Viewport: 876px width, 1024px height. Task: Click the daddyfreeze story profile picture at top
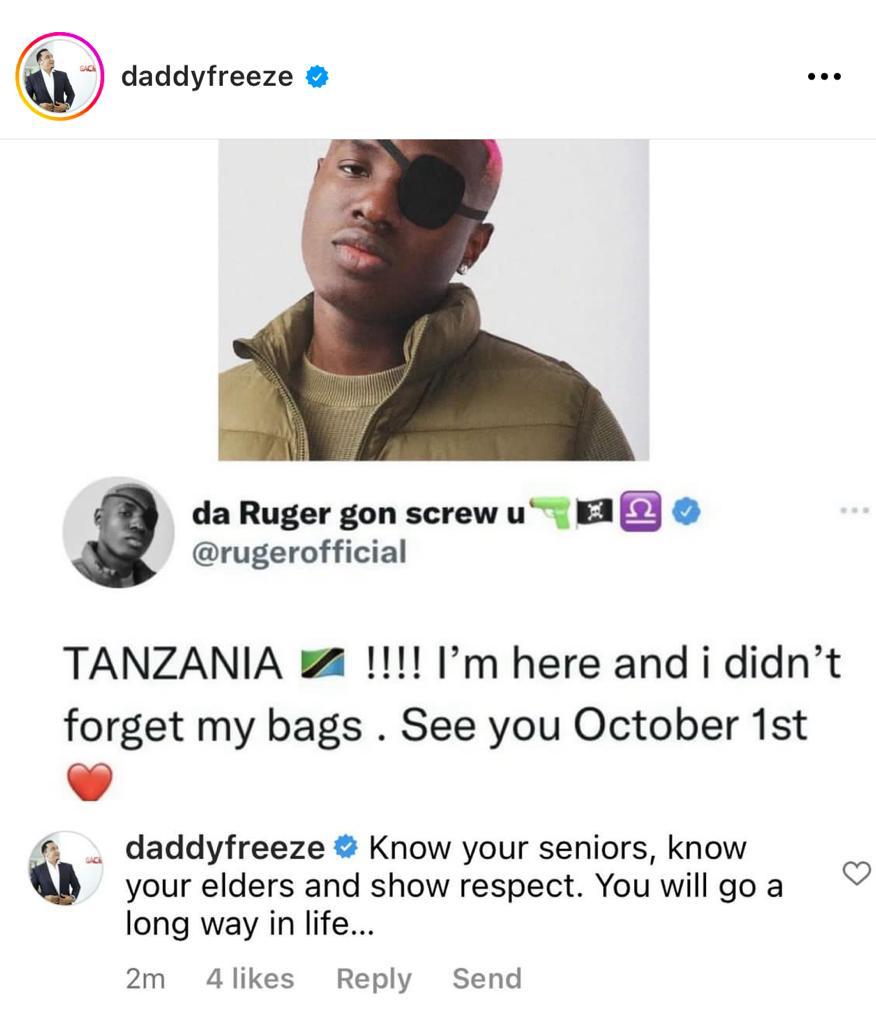[x=59, y=77]
